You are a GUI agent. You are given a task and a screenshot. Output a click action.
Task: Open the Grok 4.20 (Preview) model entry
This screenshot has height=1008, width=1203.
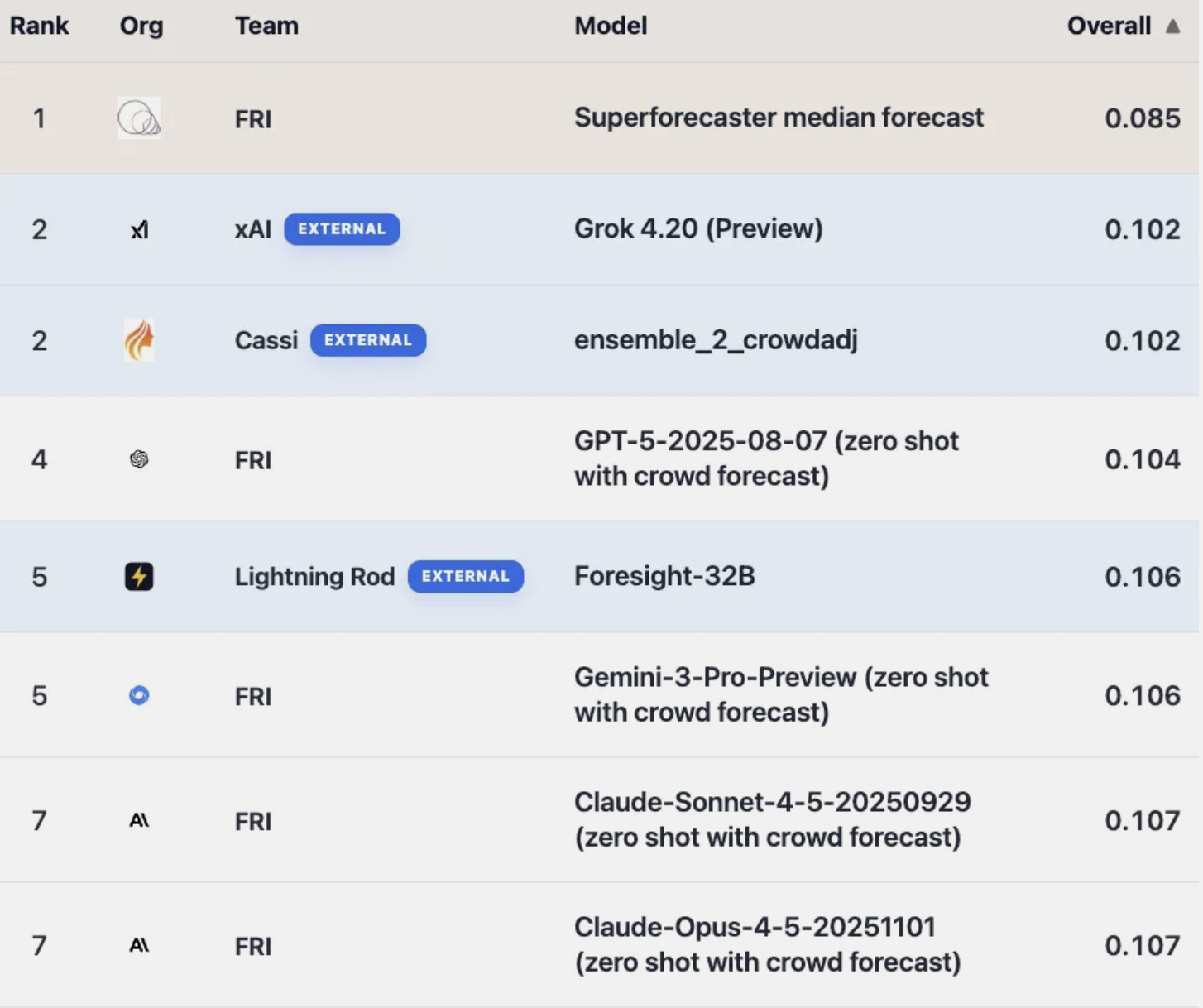(x=698, y=229)
